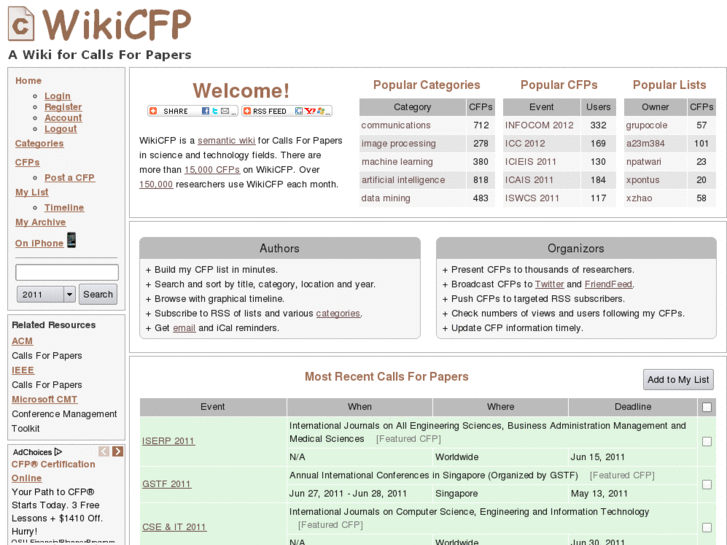This screenshot has width=727, height=545.
Task: Select Logout in the sidebar
Action: point(60,129)
